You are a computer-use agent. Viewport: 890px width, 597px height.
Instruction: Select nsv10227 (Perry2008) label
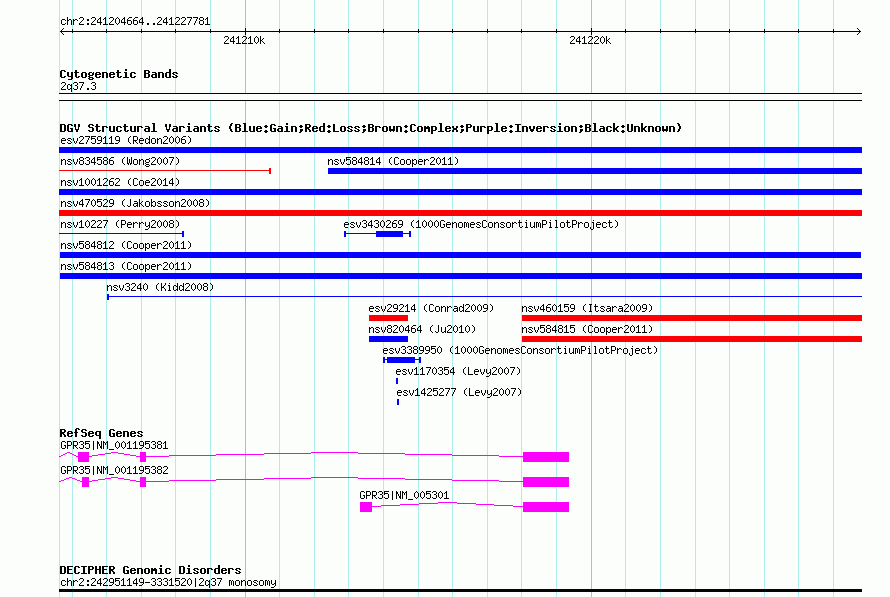pos(120,224)
